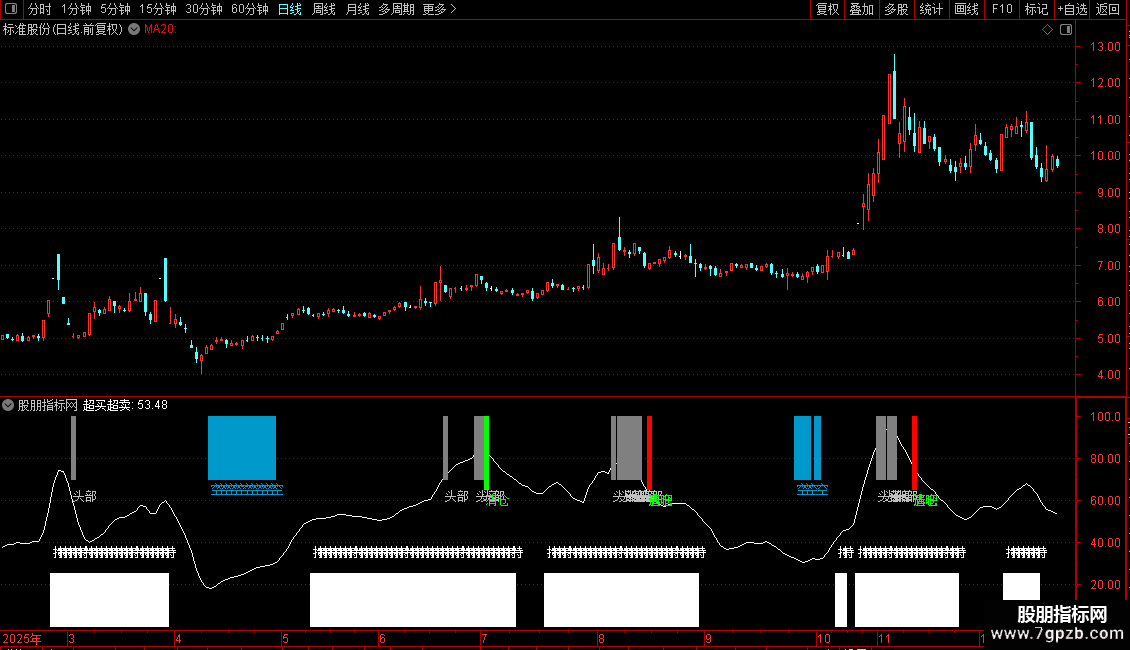Viewport: 1130px width, 650px height.
Task: Click the large blue oversold block in April
Action: (242, 448)
